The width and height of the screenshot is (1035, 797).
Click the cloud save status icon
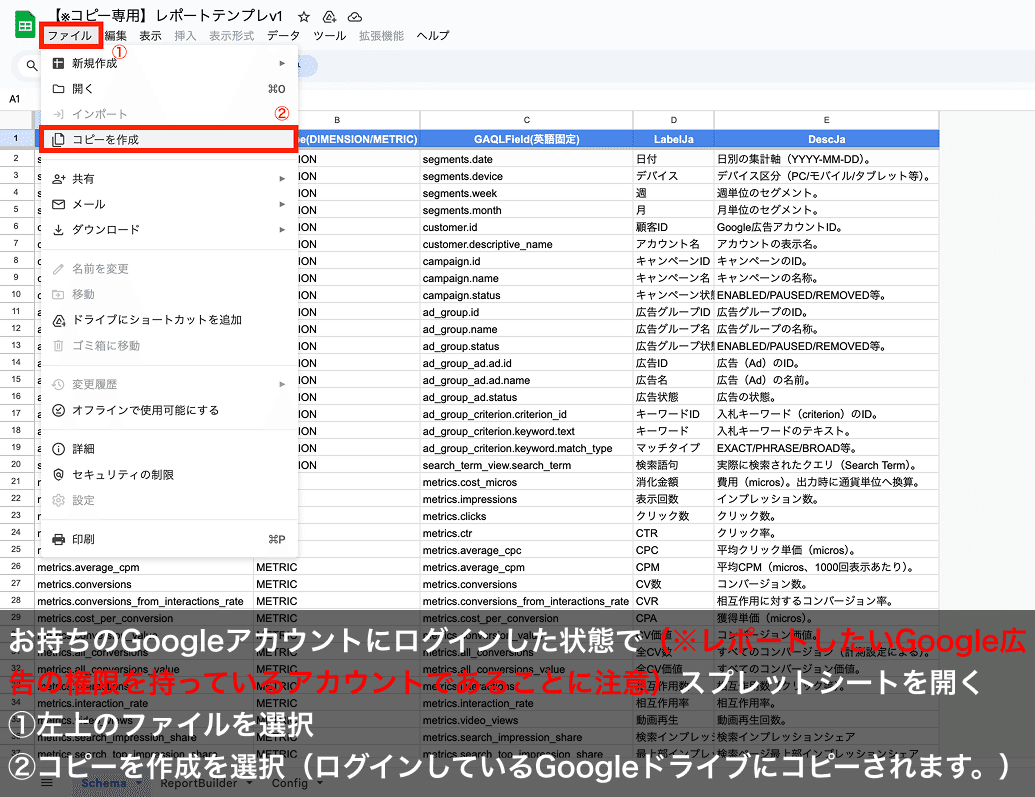[x=356, y=16]
